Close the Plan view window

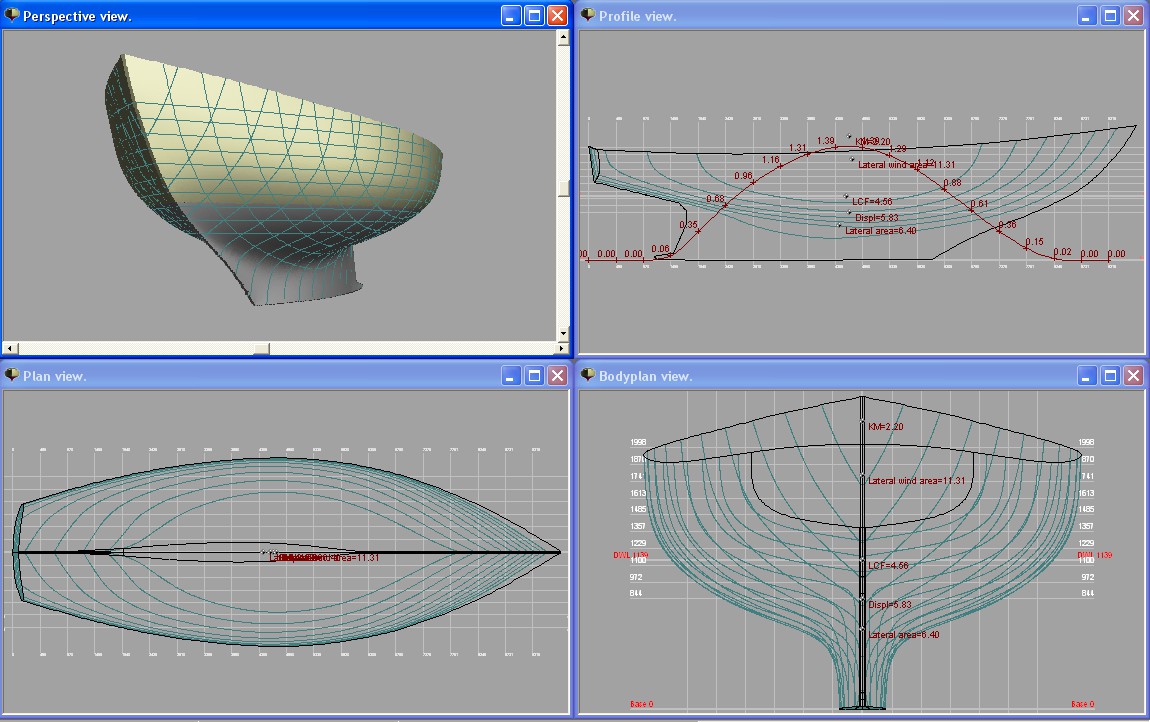(x=557, y=376)
